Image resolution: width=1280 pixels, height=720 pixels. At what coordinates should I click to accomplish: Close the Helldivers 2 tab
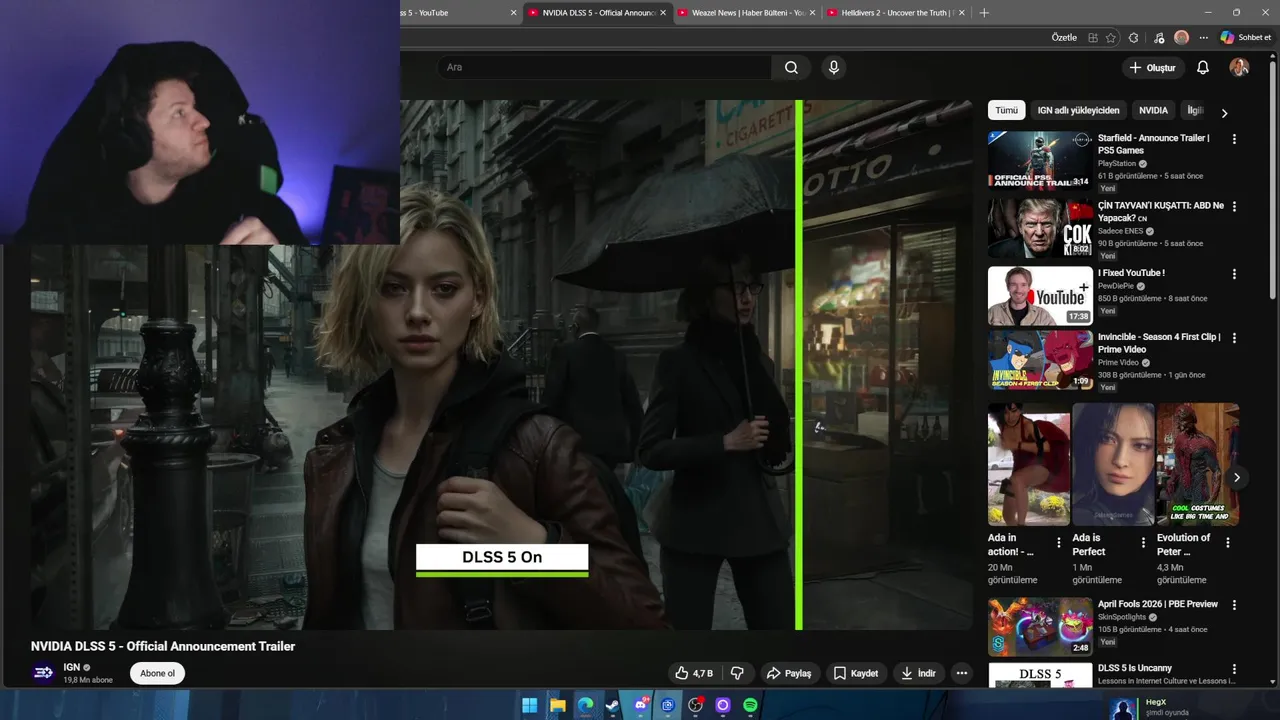point(962,13)
